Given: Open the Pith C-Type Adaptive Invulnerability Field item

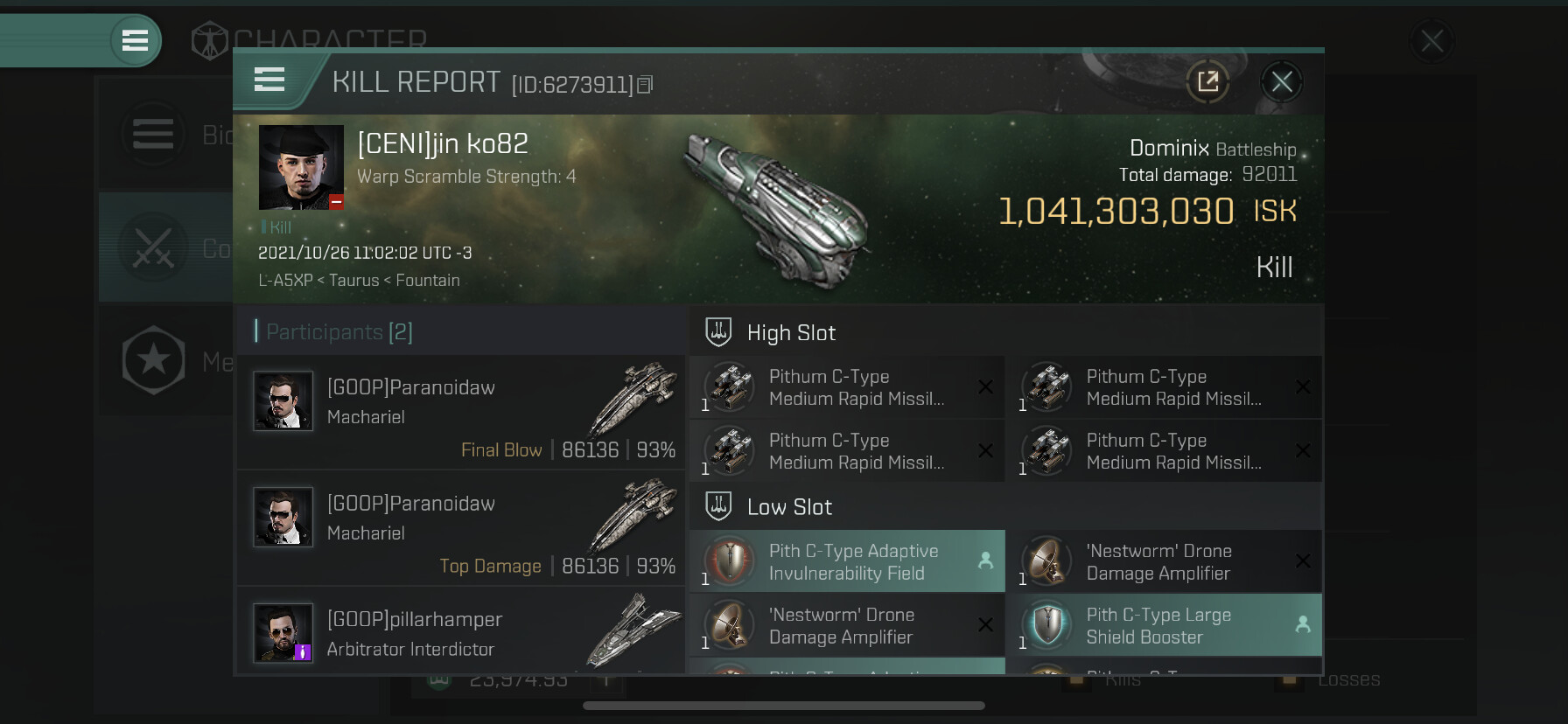Looking at the screenshot, I should click(x=847, y=561).
